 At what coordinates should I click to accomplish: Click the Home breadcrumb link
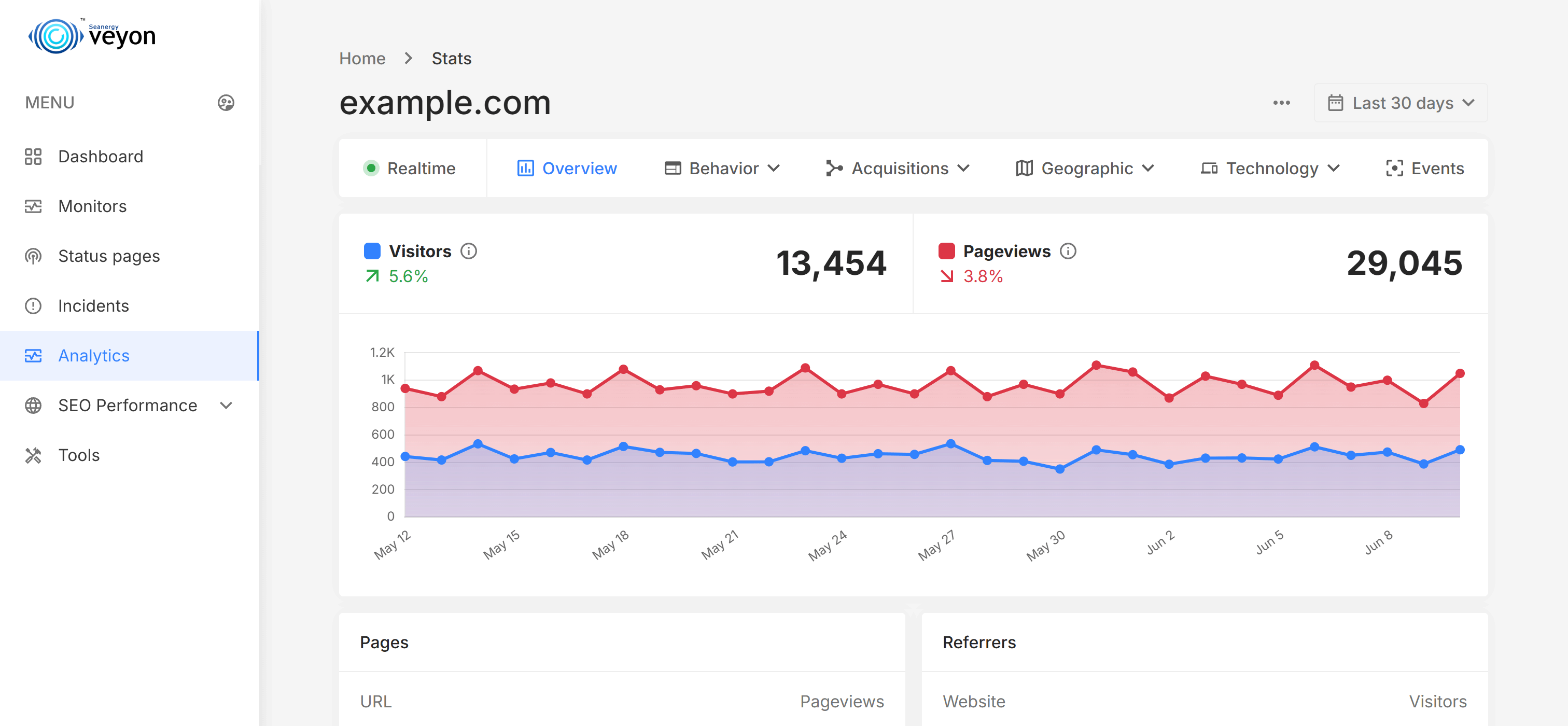click(x=362, y=59)
